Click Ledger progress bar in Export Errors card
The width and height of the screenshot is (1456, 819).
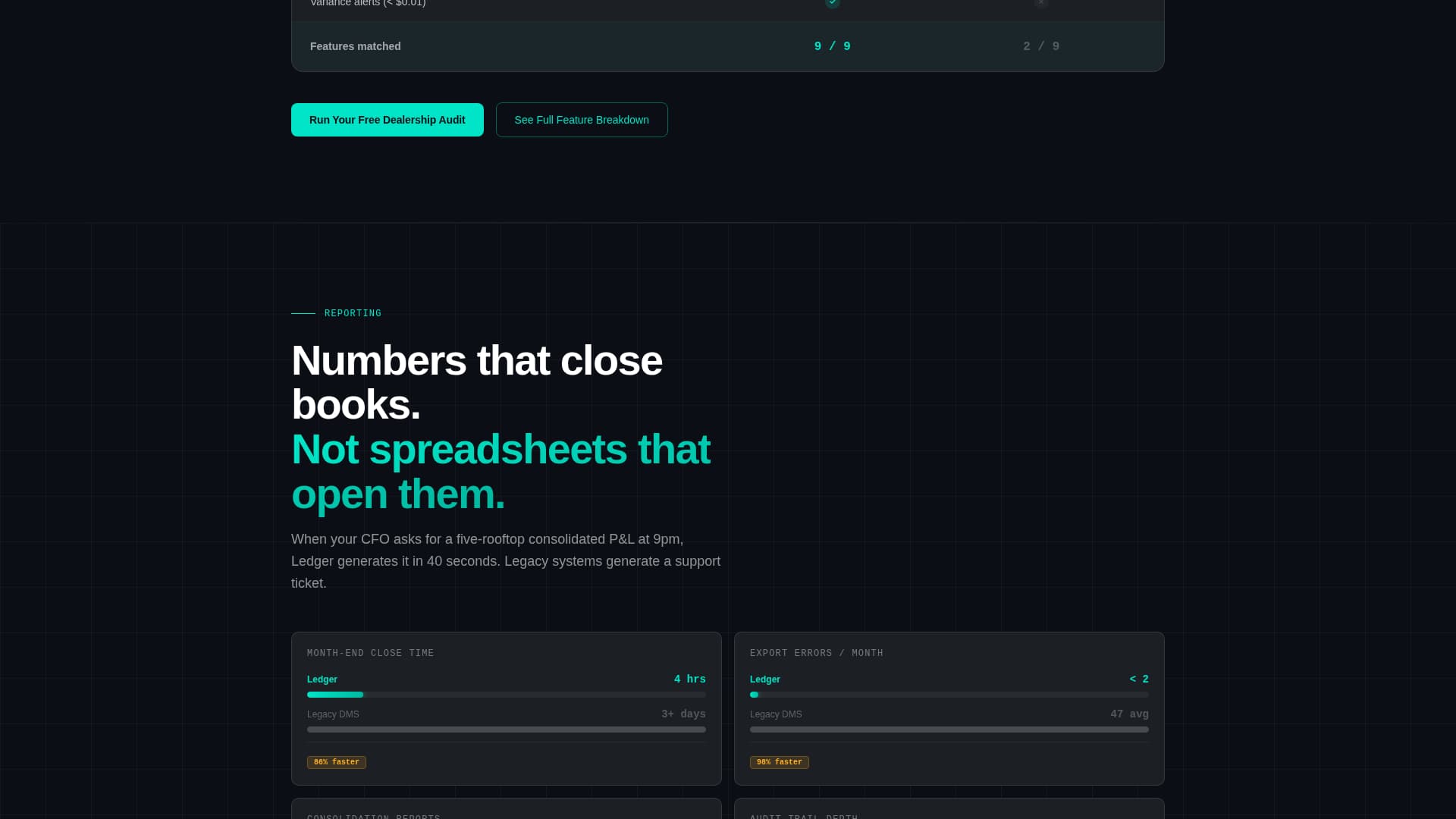coord(949,695)
